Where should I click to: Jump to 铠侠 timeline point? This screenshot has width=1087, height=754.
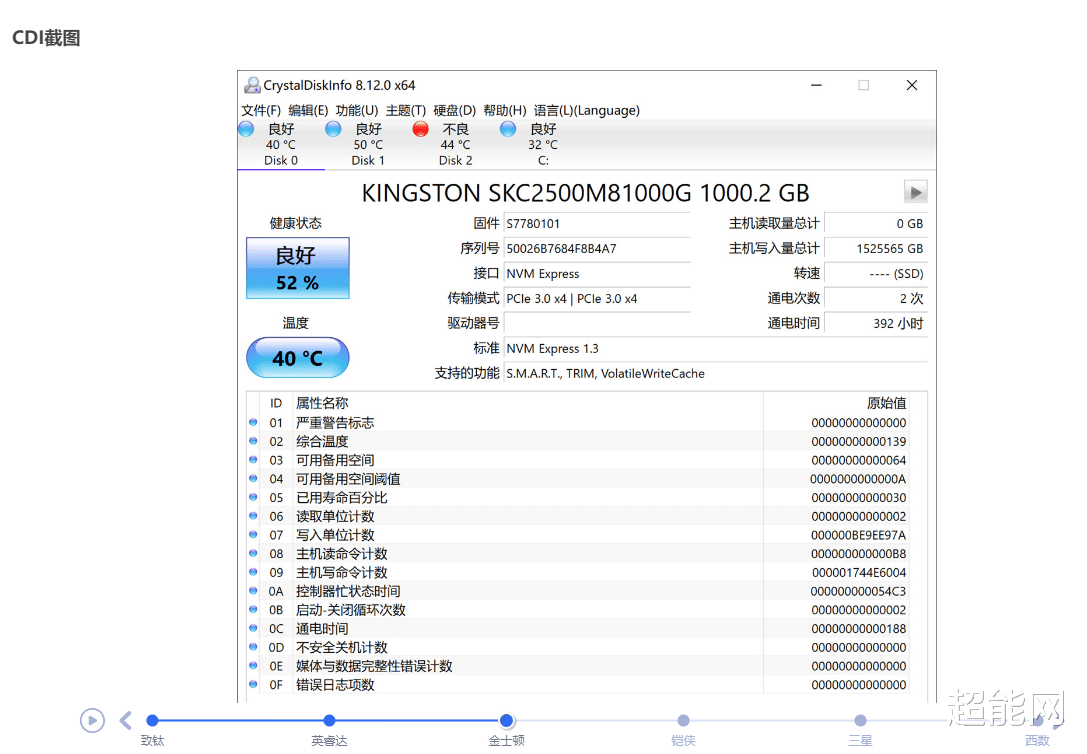coord(684,721)
